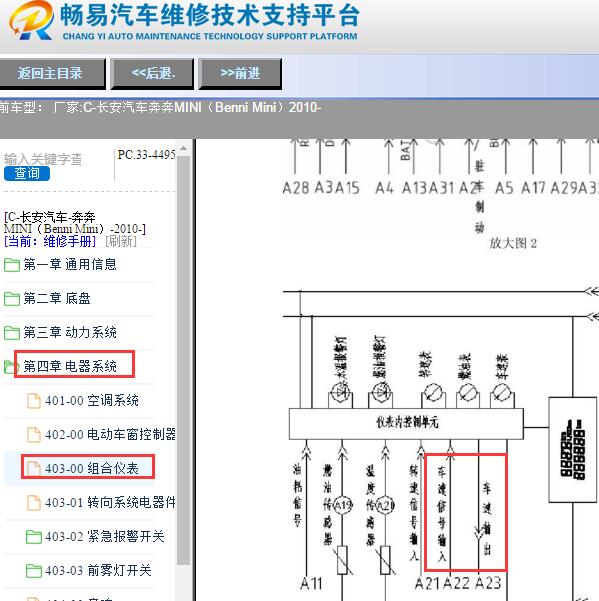Click the A11 terminal label in diagram

[312, 583]
